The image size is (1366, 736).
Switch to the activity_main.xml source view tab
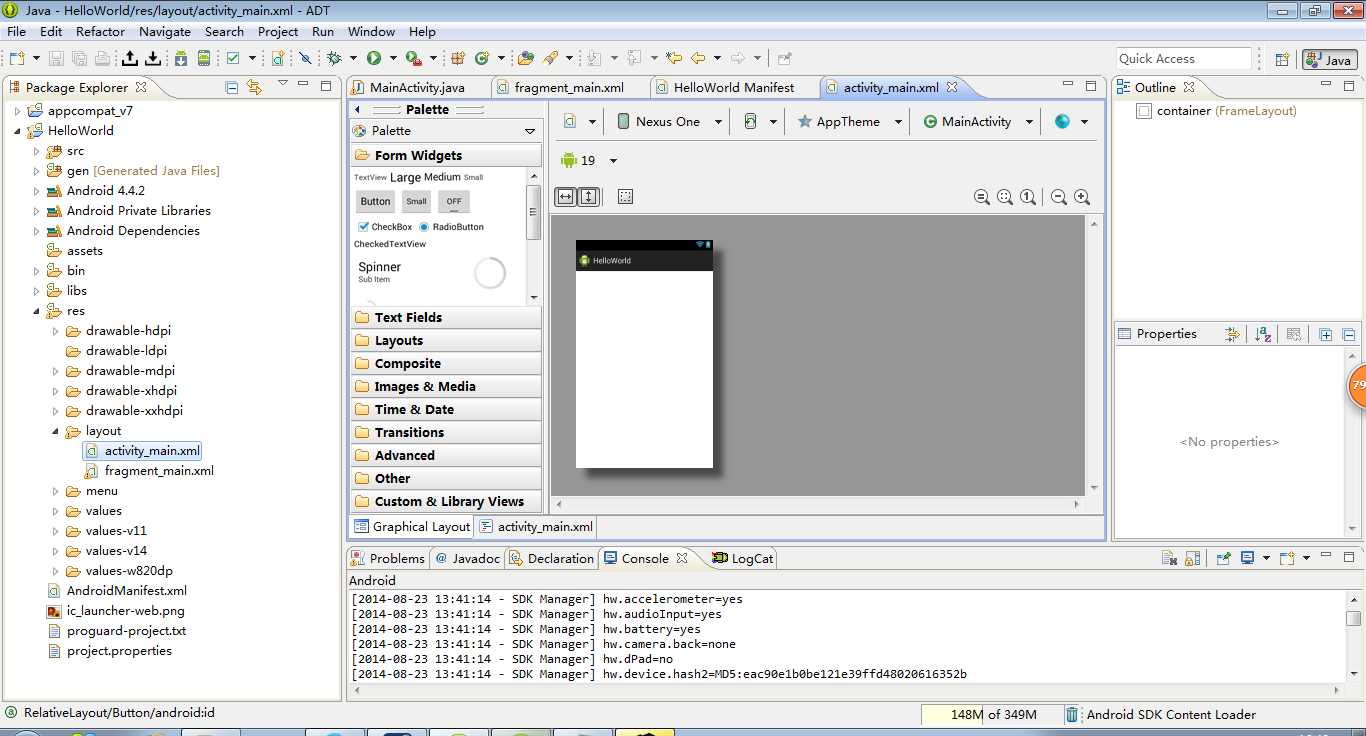pos(536,526)
